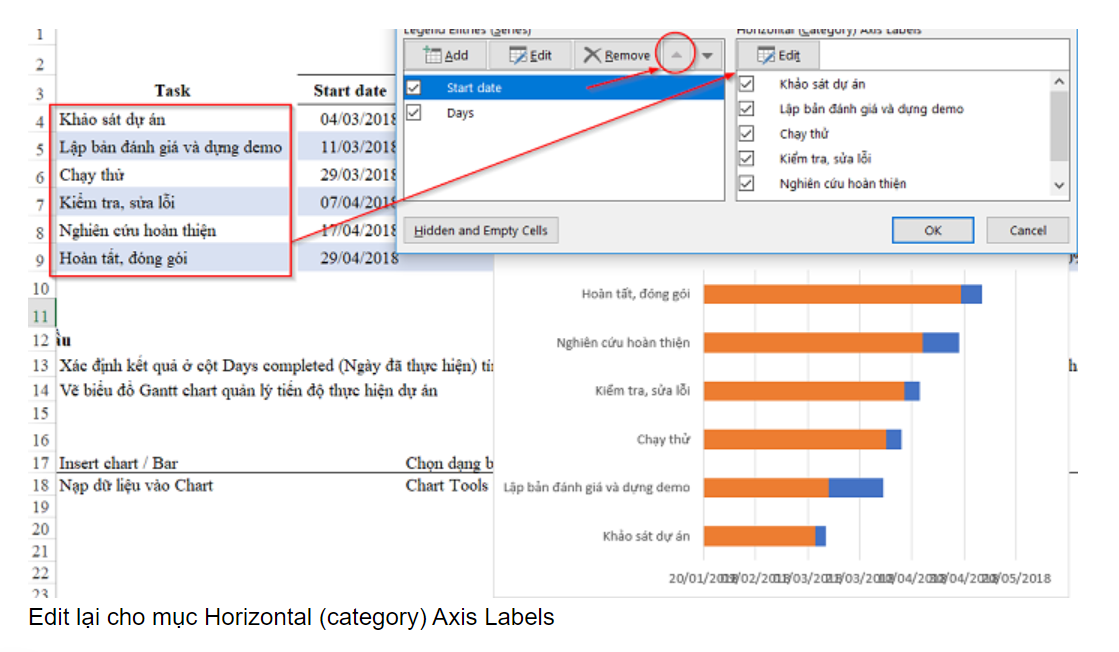Click the Chart Tools cell text
Screen dimensions: 1119x652
pyautogui.click(x=447, y=485)
